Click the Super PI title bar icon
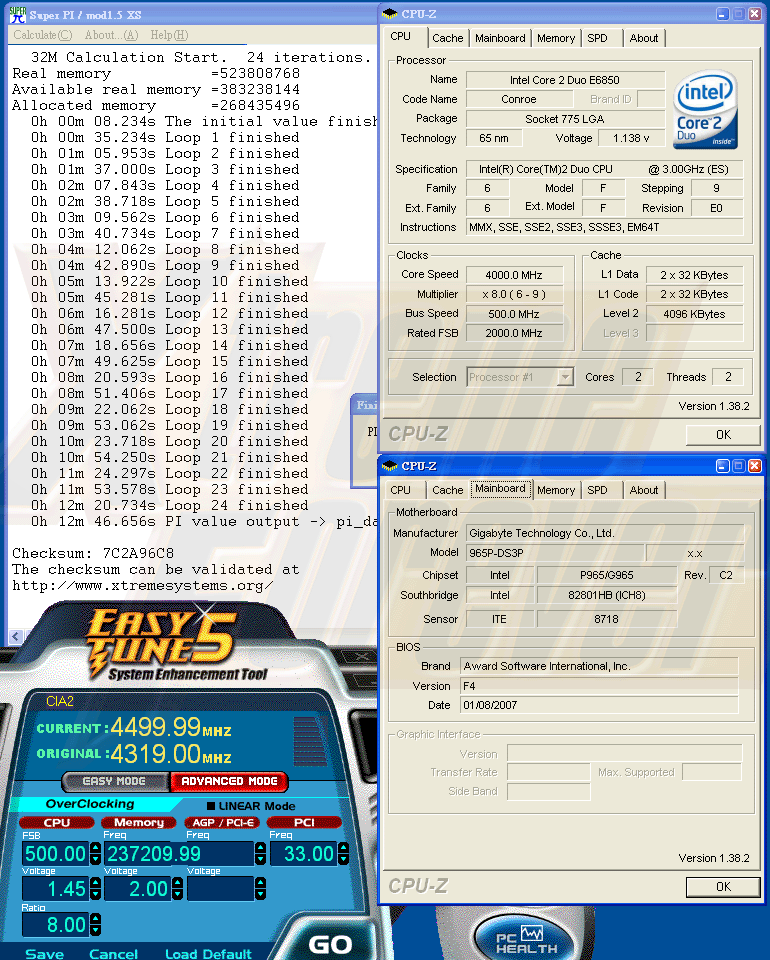The height and width of the screenshot is (960, 770). click(x=18, y=15)
